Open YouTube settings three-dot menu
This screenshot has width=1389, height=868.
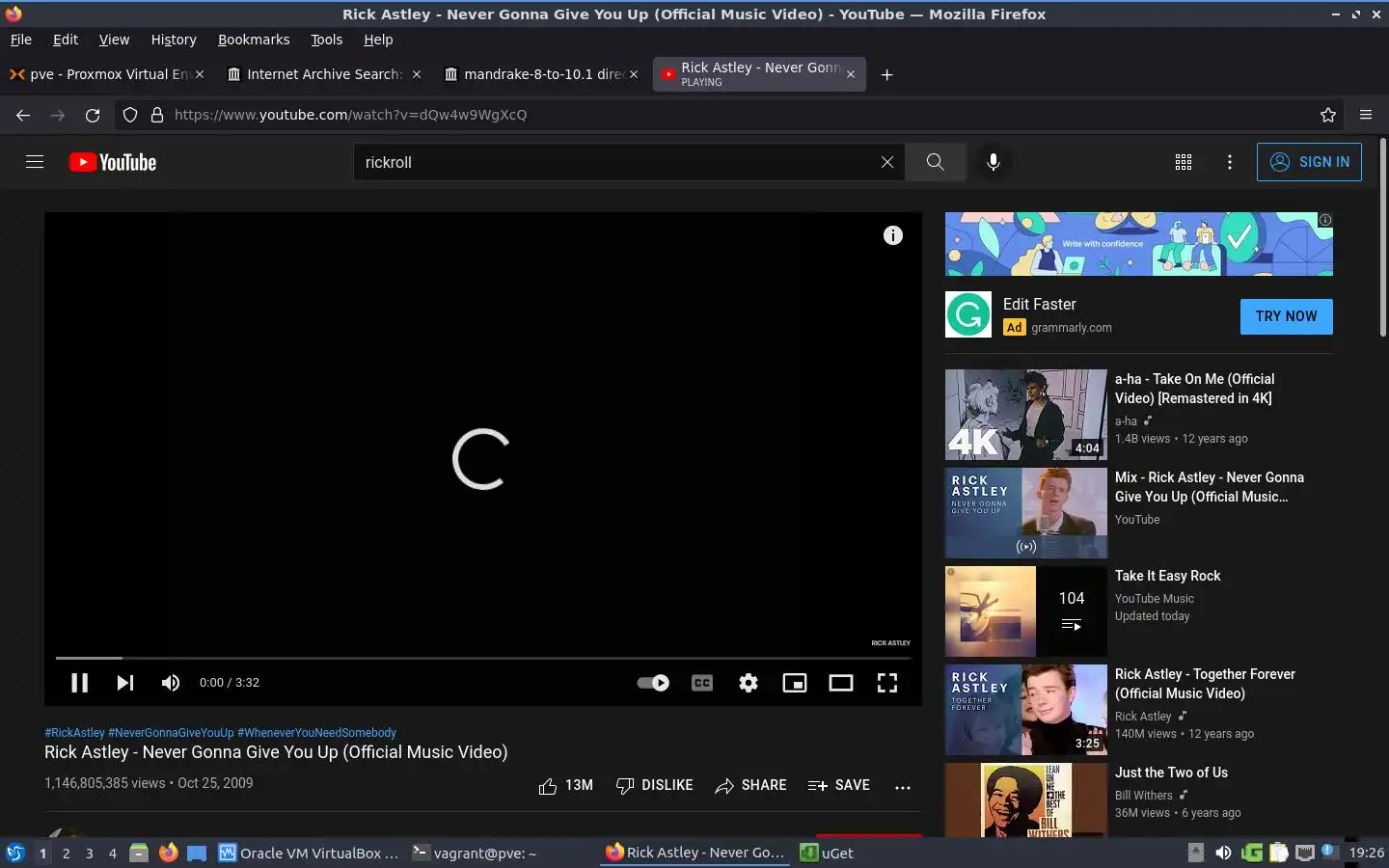click(1229, 162)
